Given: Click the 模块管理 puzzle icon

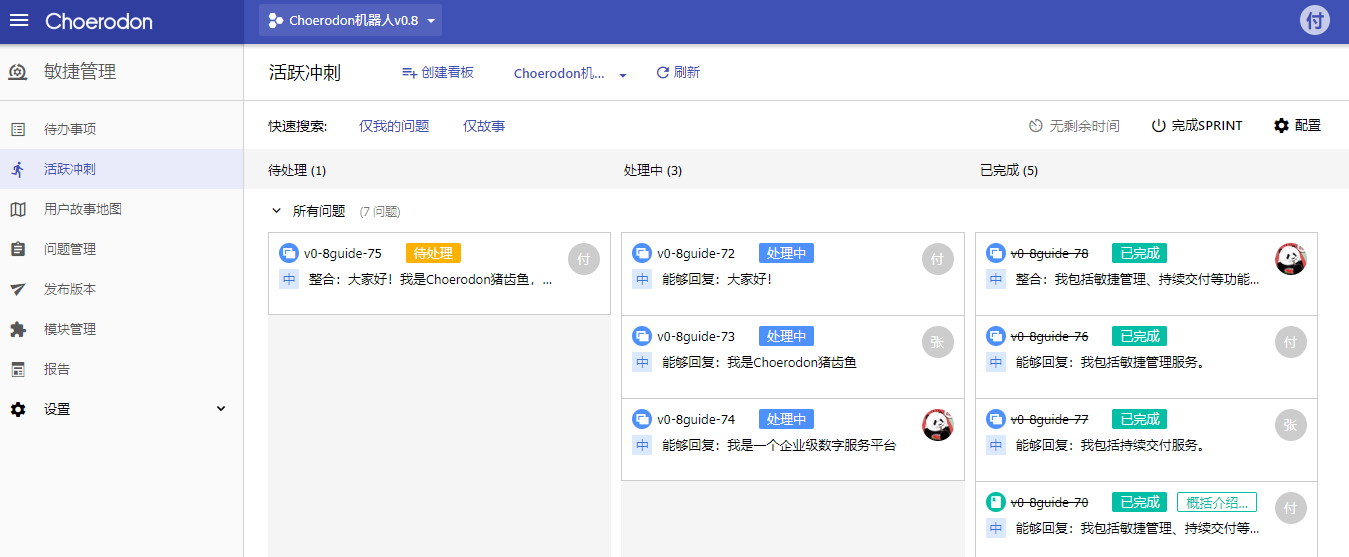Looking at the screenshot, I should point(18,329).
